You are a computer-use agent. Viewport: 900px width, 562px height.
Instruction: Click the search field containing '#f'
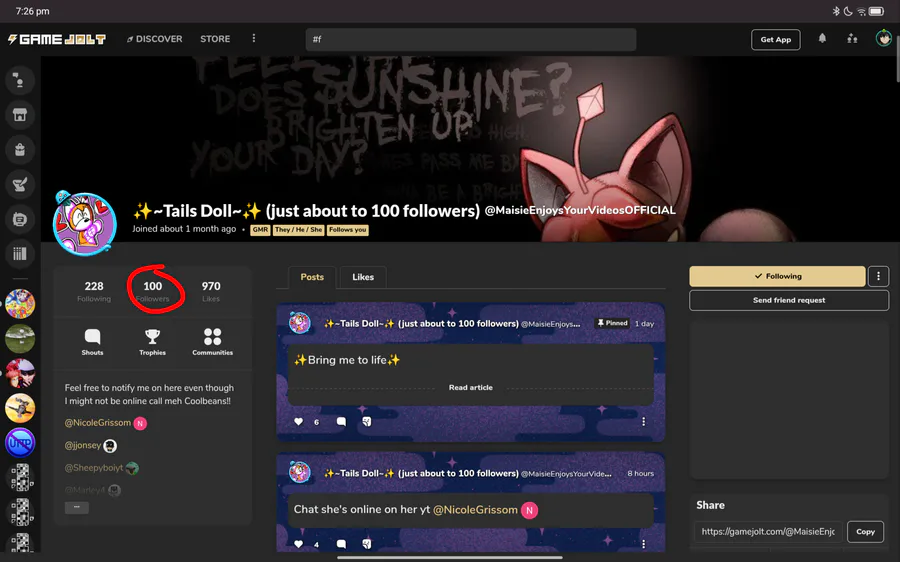pos(471,39)
